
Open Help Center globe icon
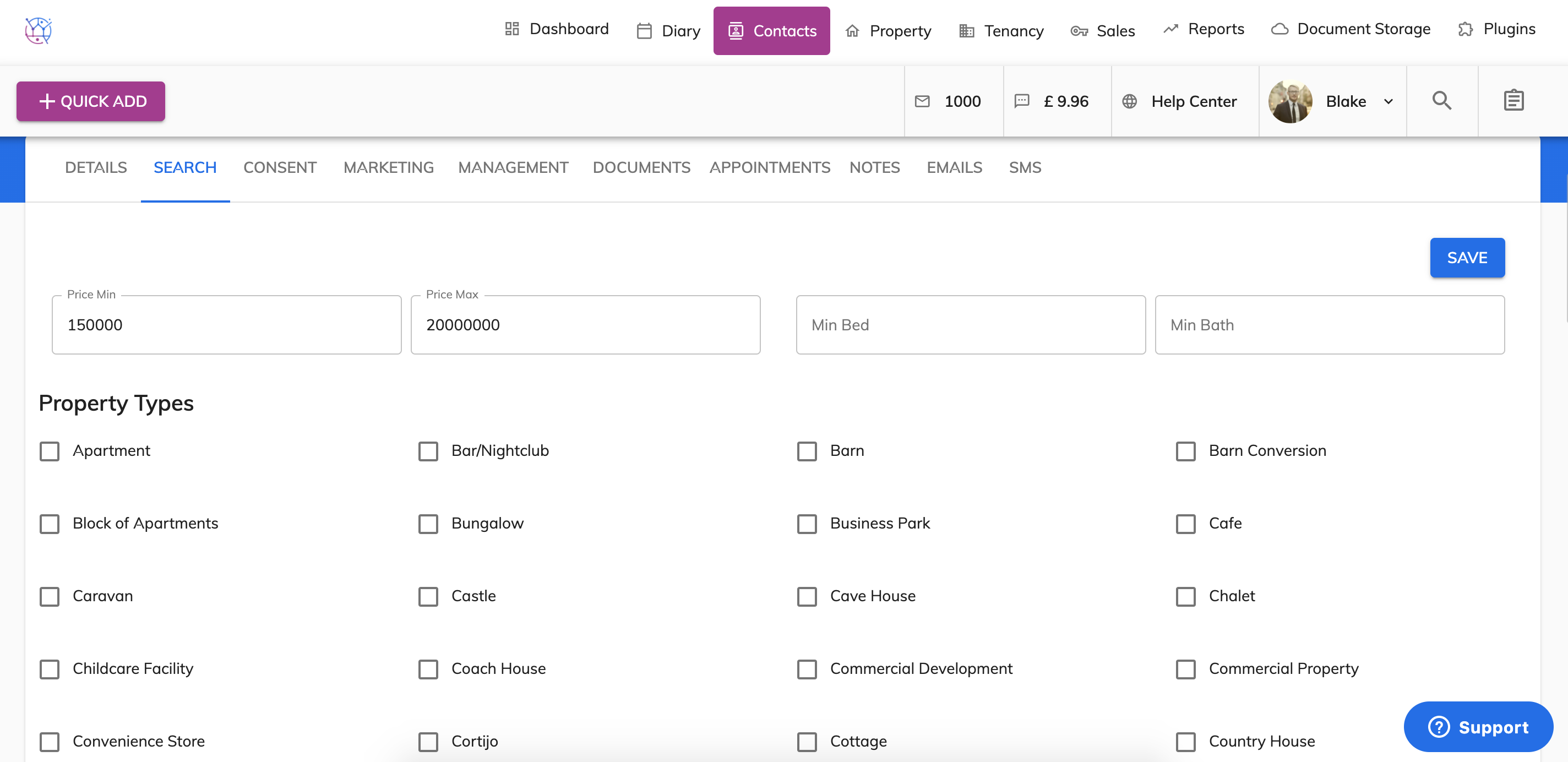coord(1129,102)
